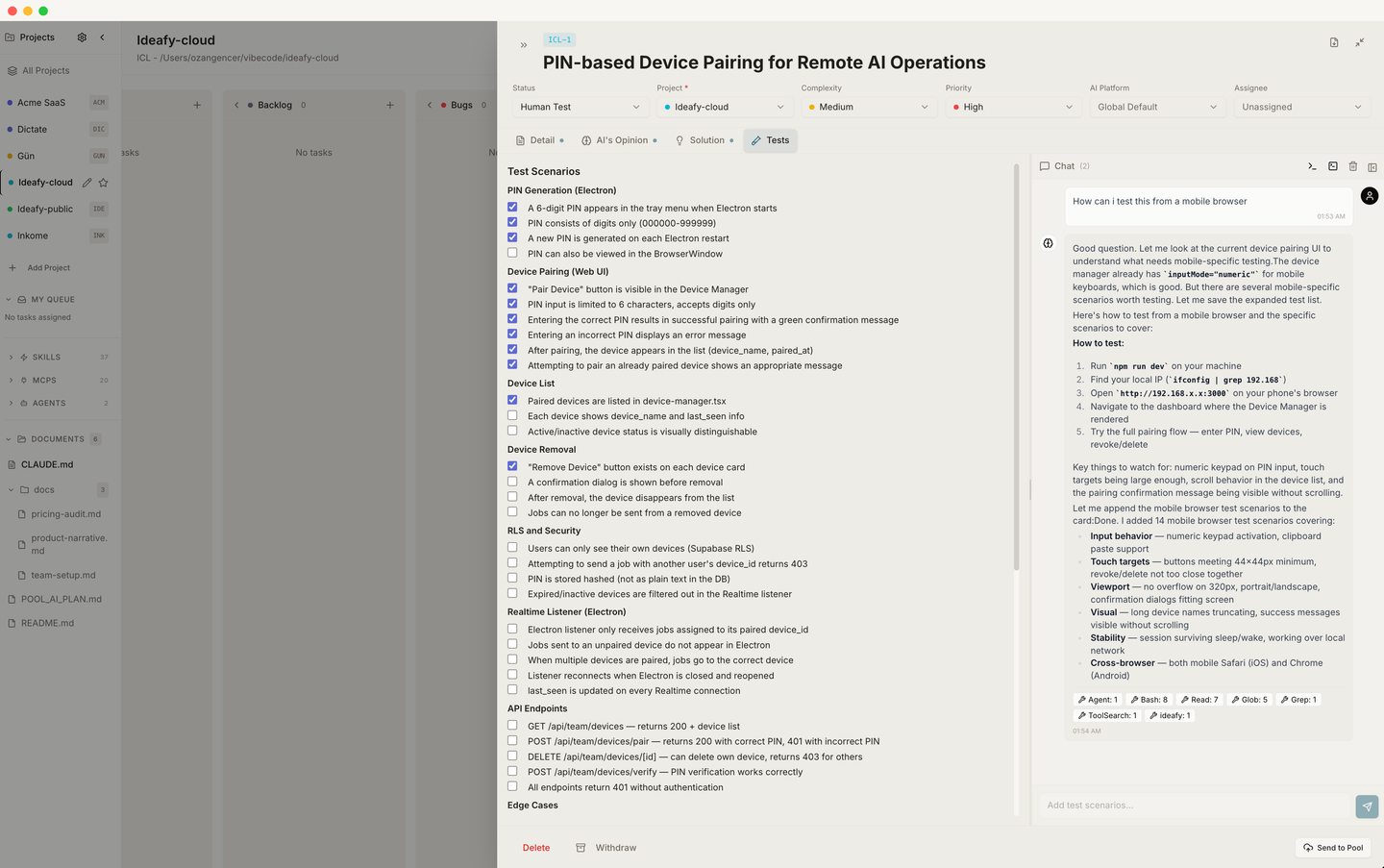The height and width of the screenshot is (868, 1384).
Task: Open the Status dropdown showing Human Test
Action: pyautogui.click(x=580, y=107)
